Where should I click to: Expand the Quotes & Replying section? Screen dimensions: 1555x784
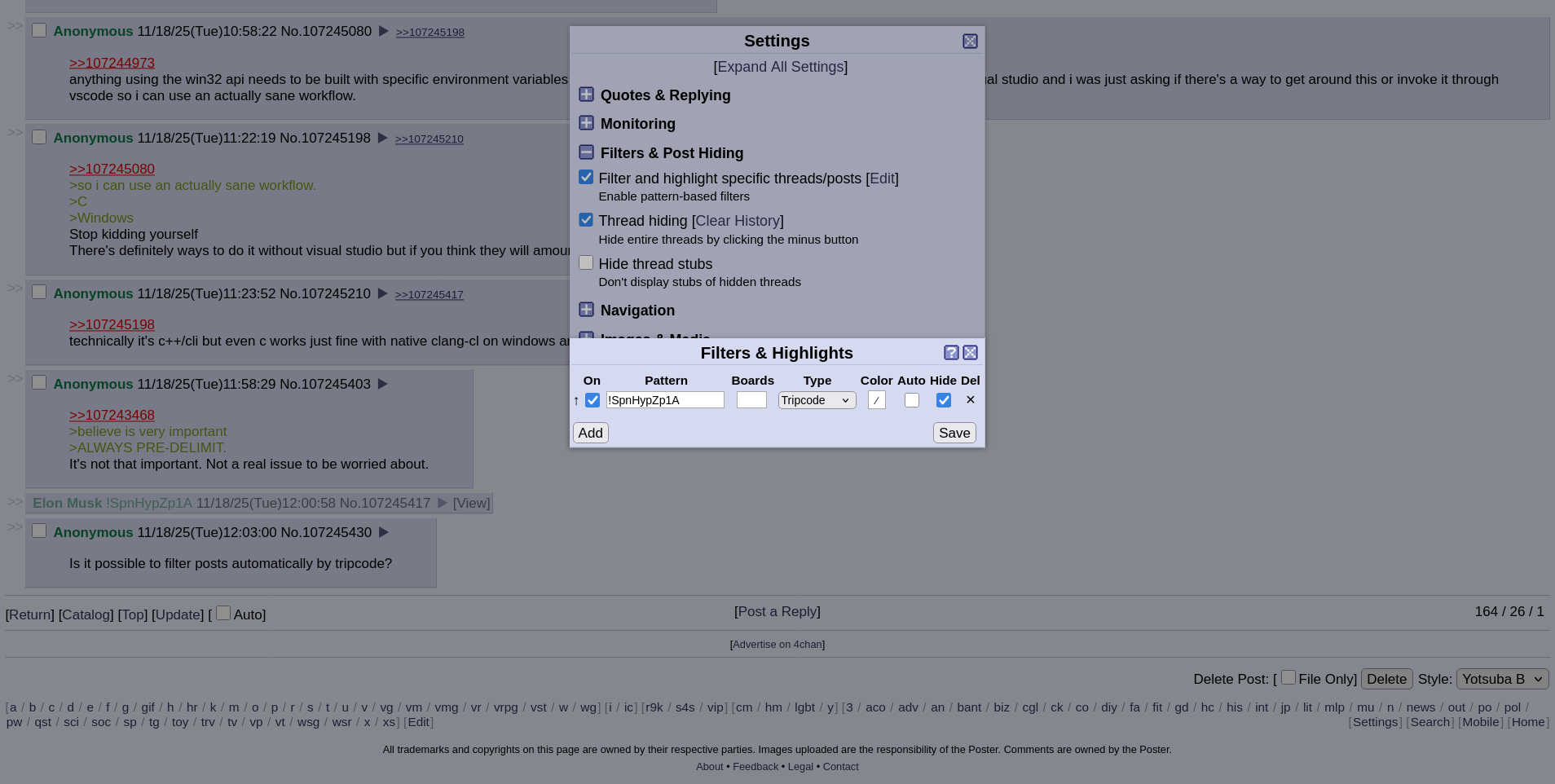[x=586, y=95]
